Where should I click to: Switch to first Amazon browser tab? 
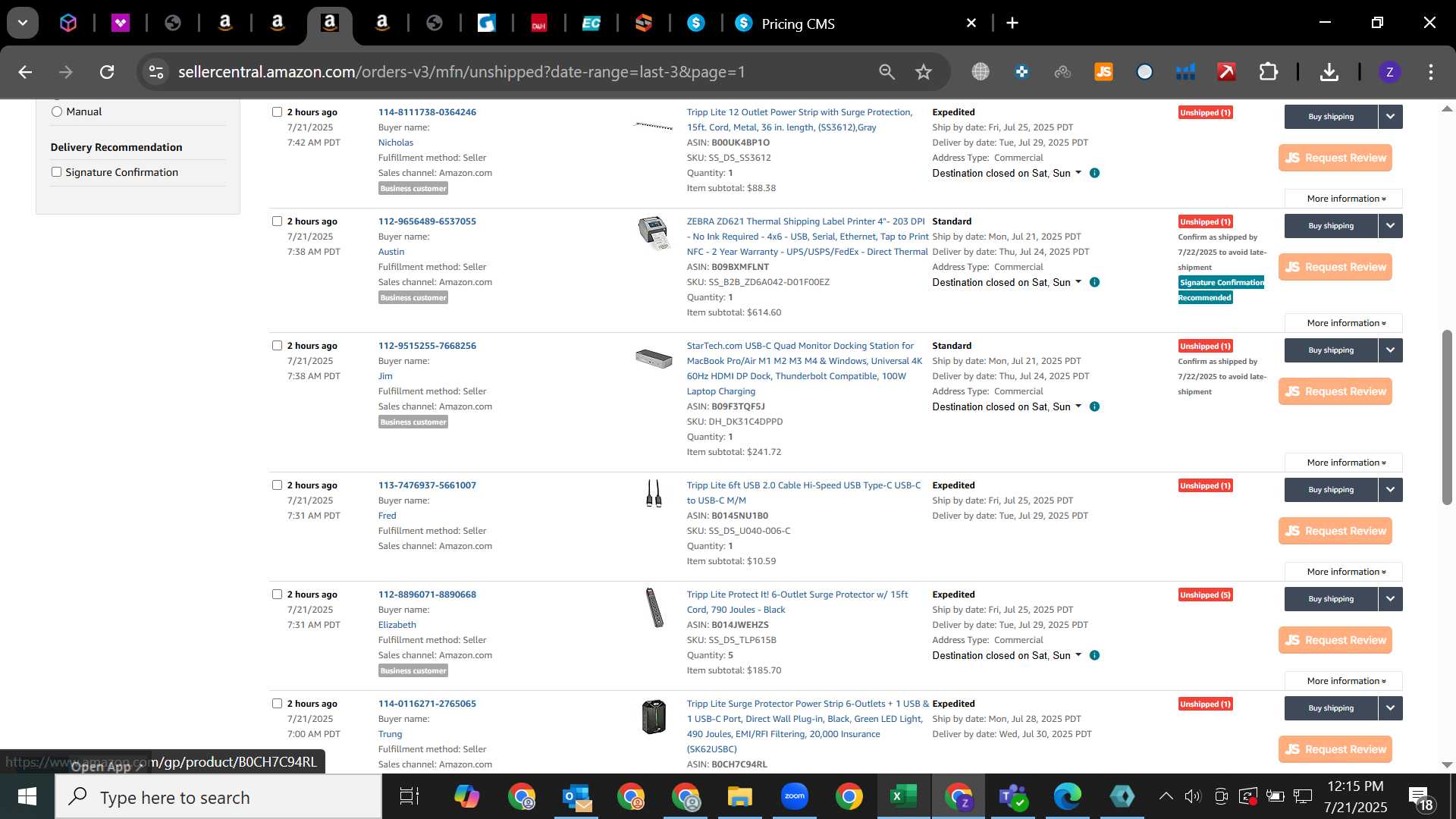[x=225, y=24]
